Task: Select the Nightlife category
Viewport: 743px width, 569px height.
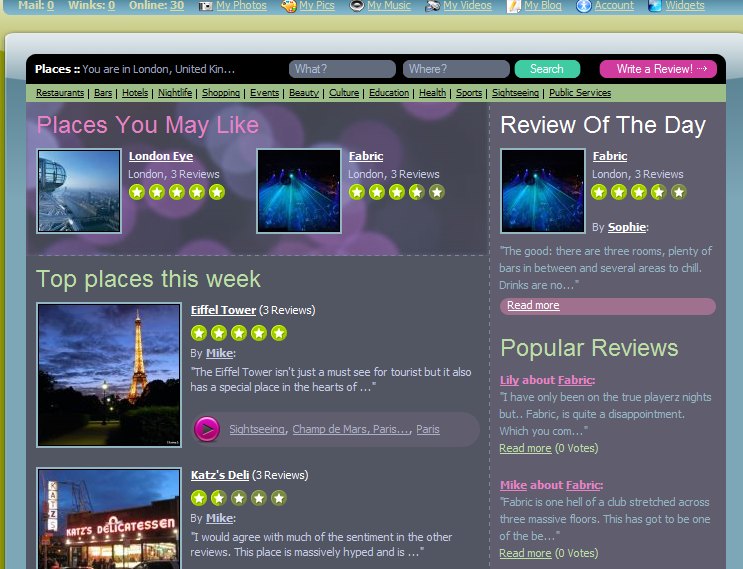Action: pyautogui.click(x=175, y=93)
